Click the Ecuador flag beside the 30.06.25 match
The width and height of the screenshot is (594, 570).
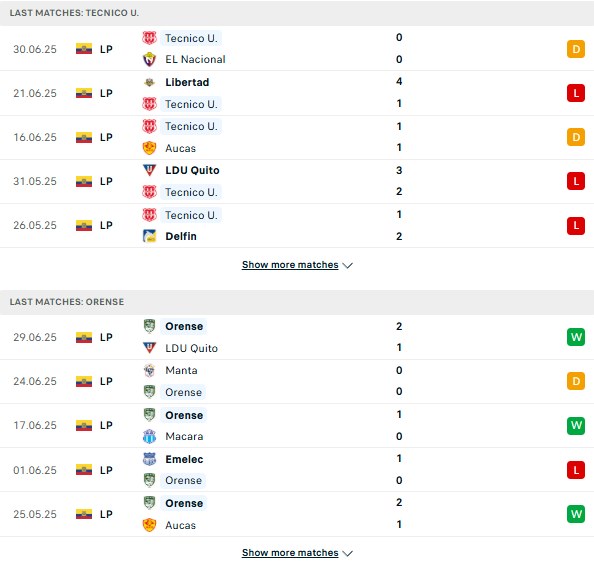coord(84,49)
